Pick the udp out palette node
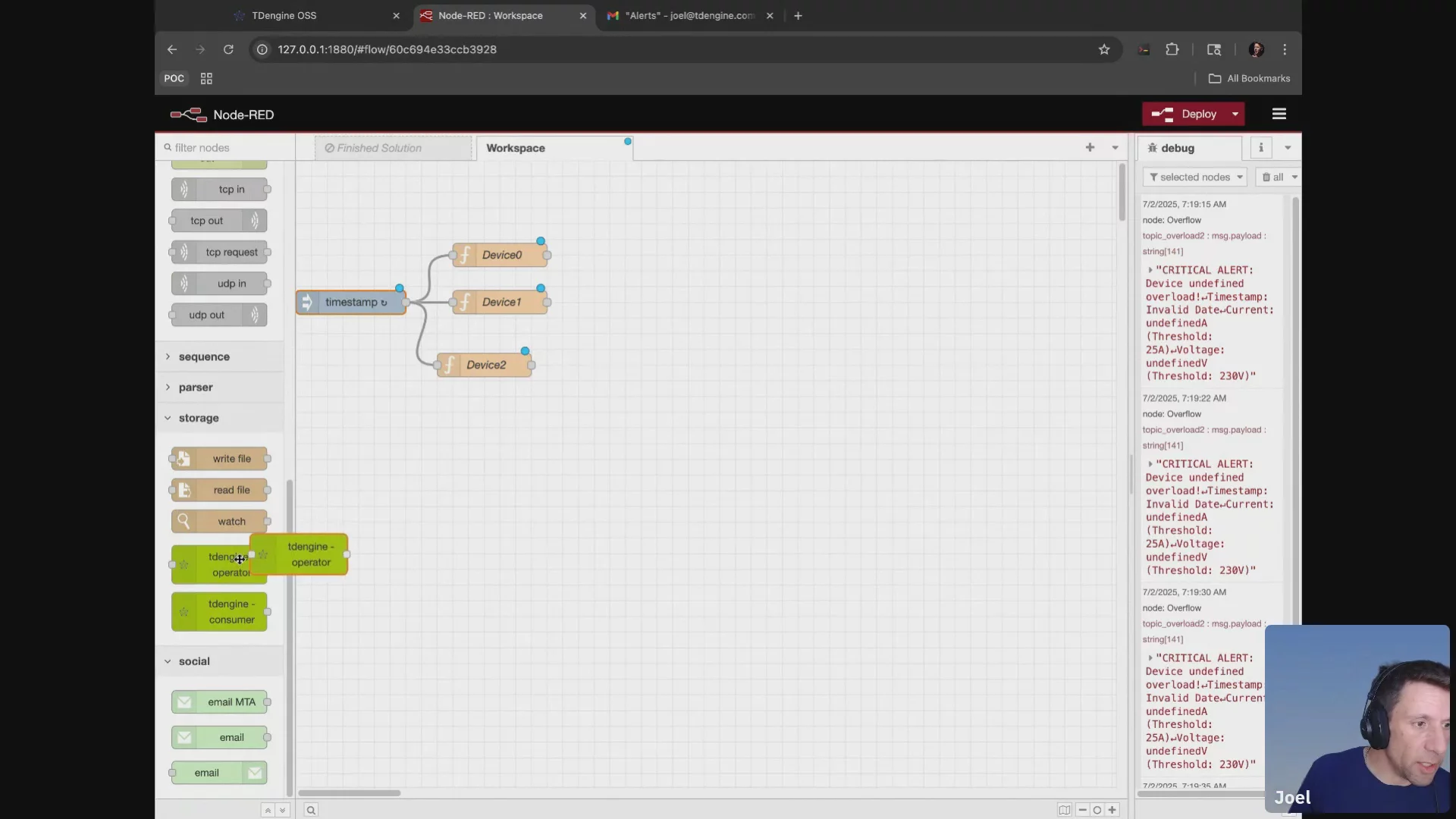The image size is (1456, 819). [219, 315]
